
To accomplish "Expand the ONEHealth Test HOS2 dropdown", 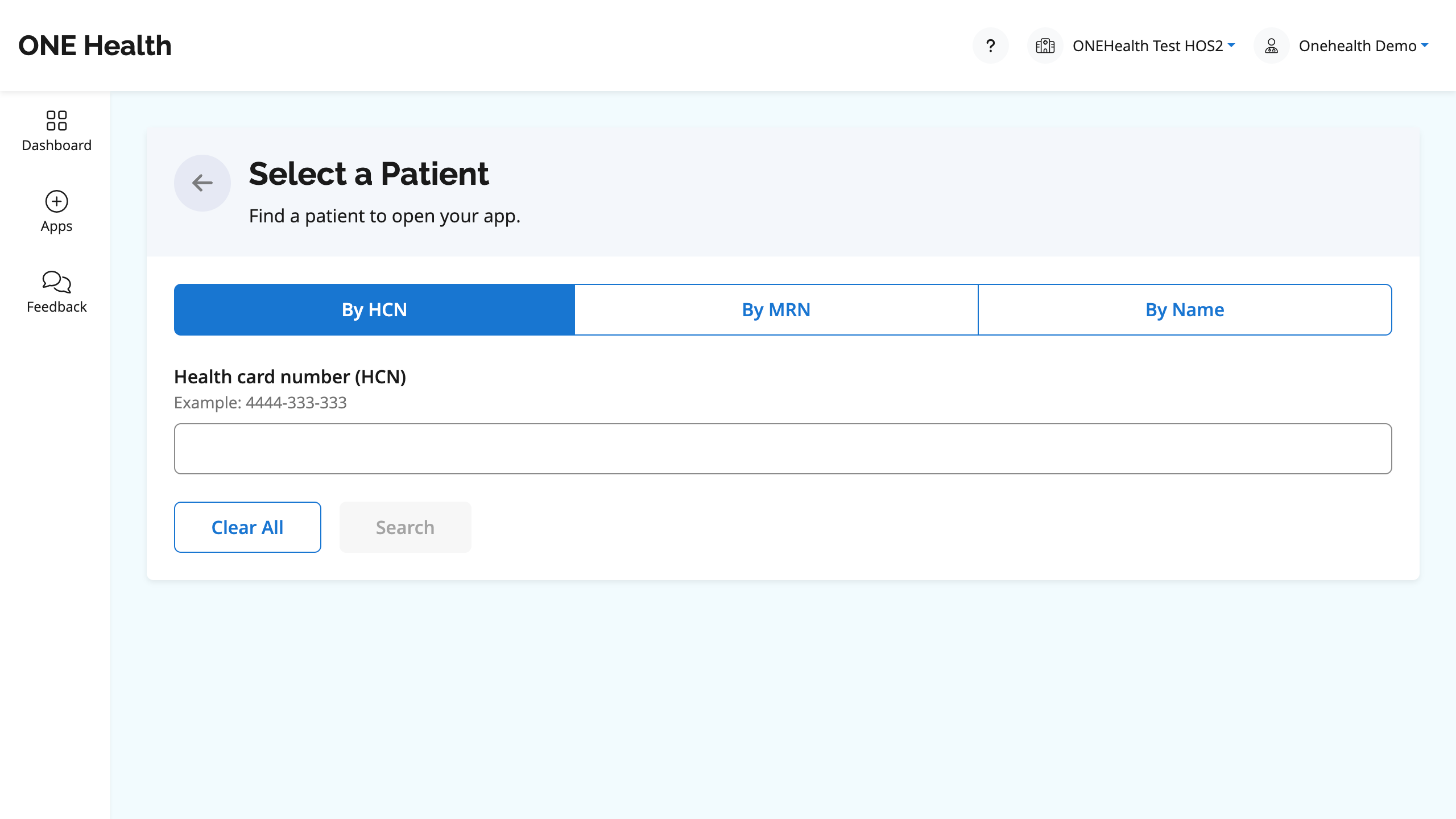I will coord(1153,45).
